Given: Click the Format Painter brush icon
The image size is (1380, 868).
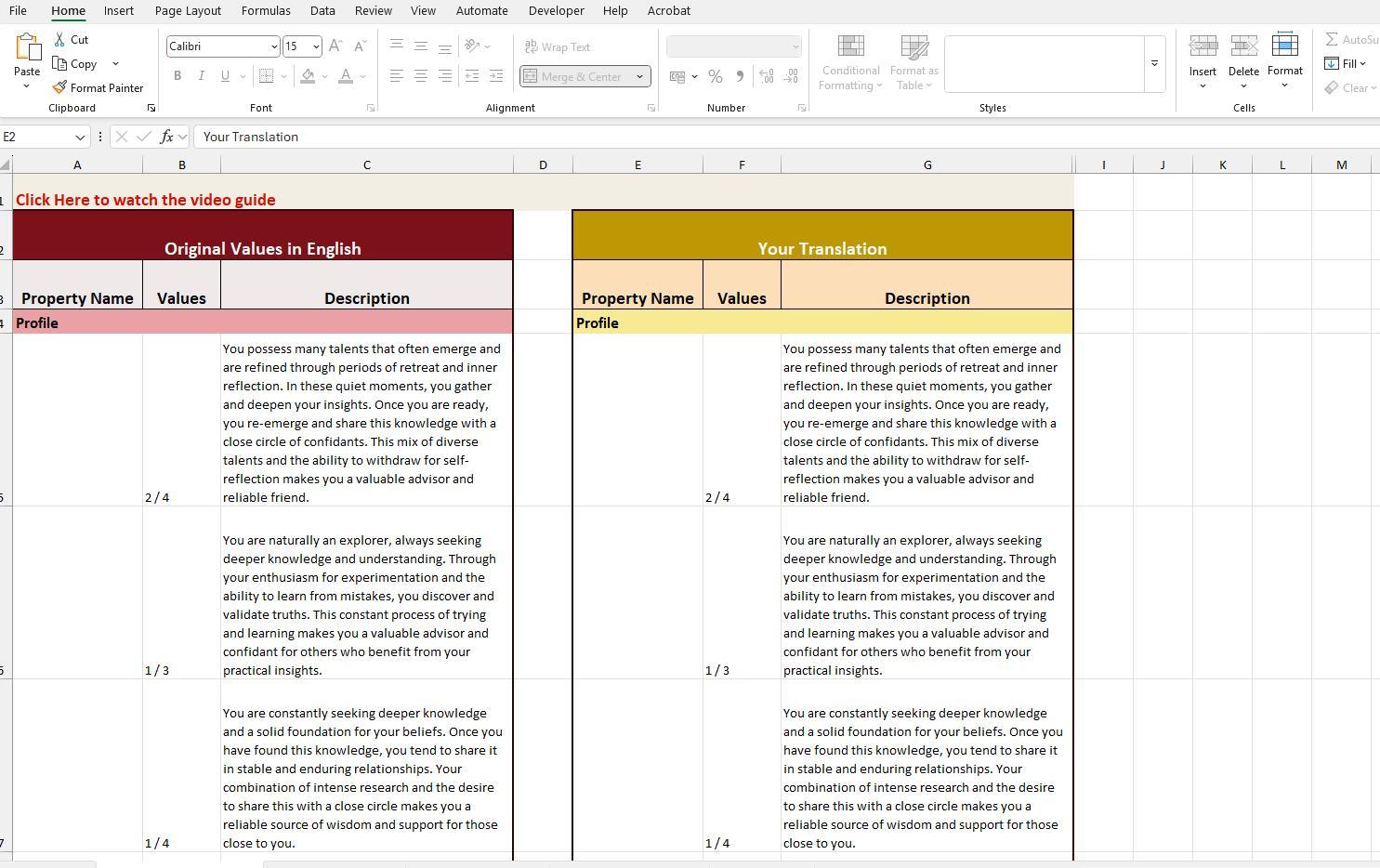Looking at the screenshot, I should tap(60, 87).
